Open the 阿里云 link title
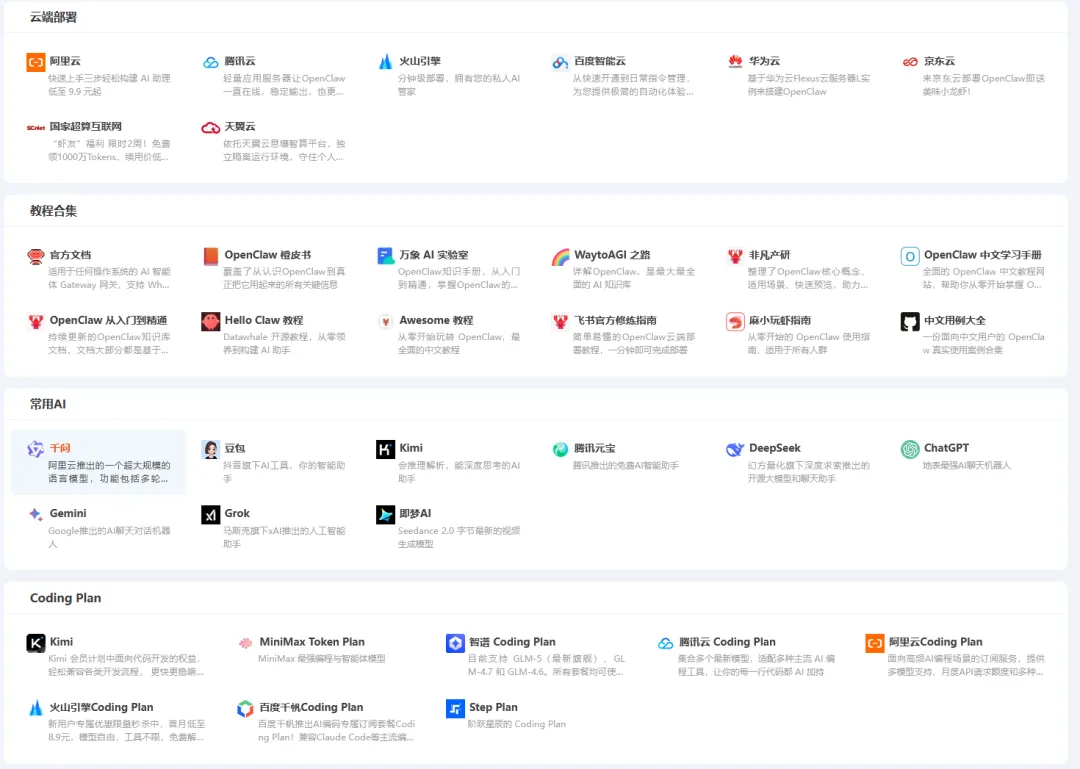The height and width of the screenshot is (769, 1080). pos(65,61)
